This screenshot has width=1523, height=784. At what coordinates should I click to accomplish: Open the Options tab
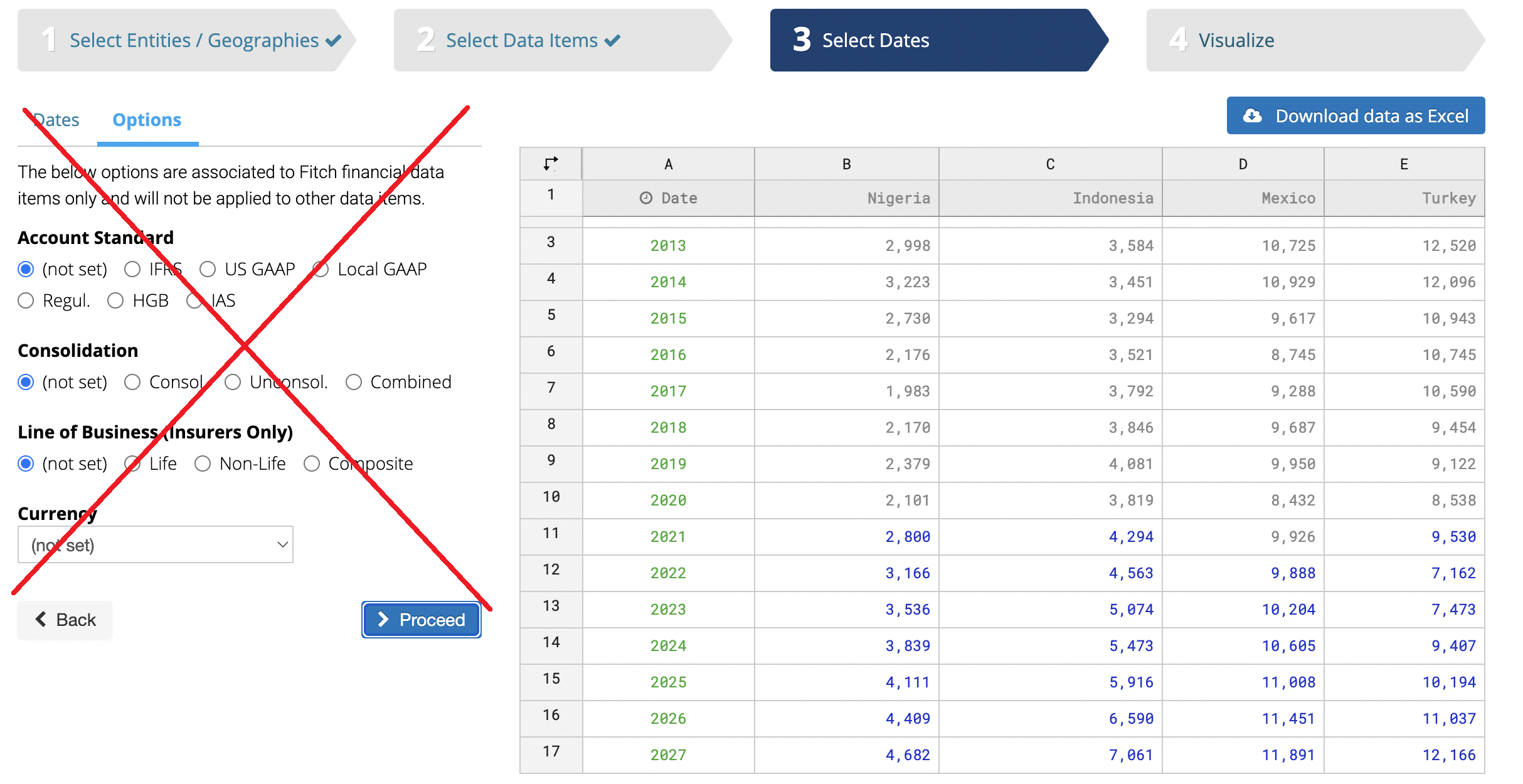[x=147, y=120]
